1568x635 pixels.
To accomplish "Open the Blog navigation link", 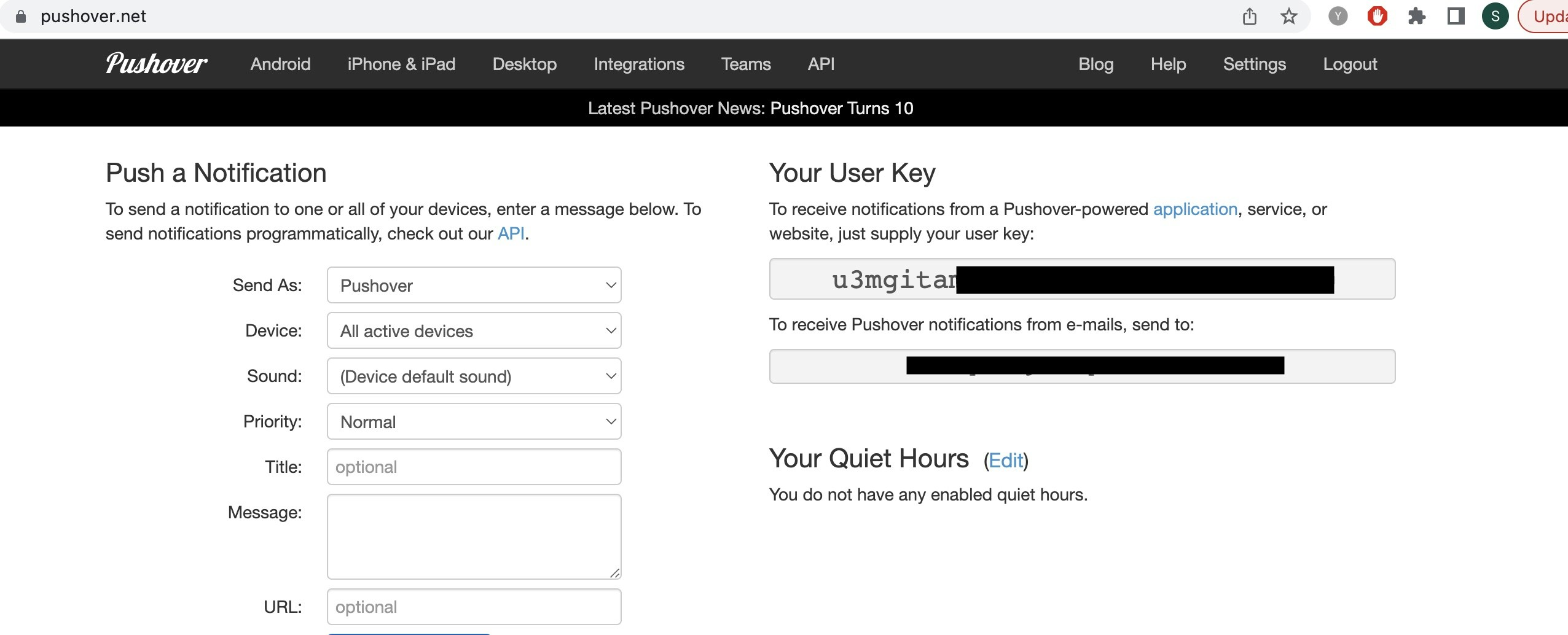I will (x=1096, y=64).
